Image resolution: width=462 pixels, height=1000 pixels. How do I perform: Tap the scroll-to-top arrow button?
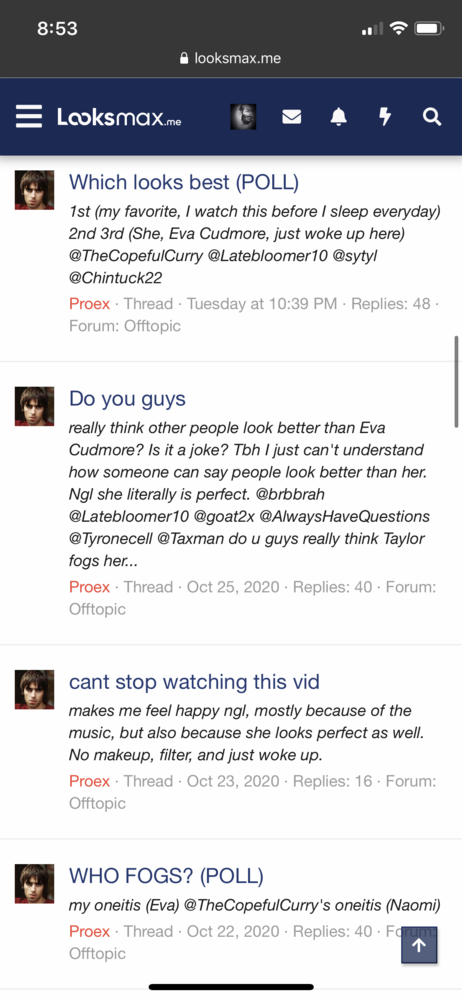[x=419, y=945]
